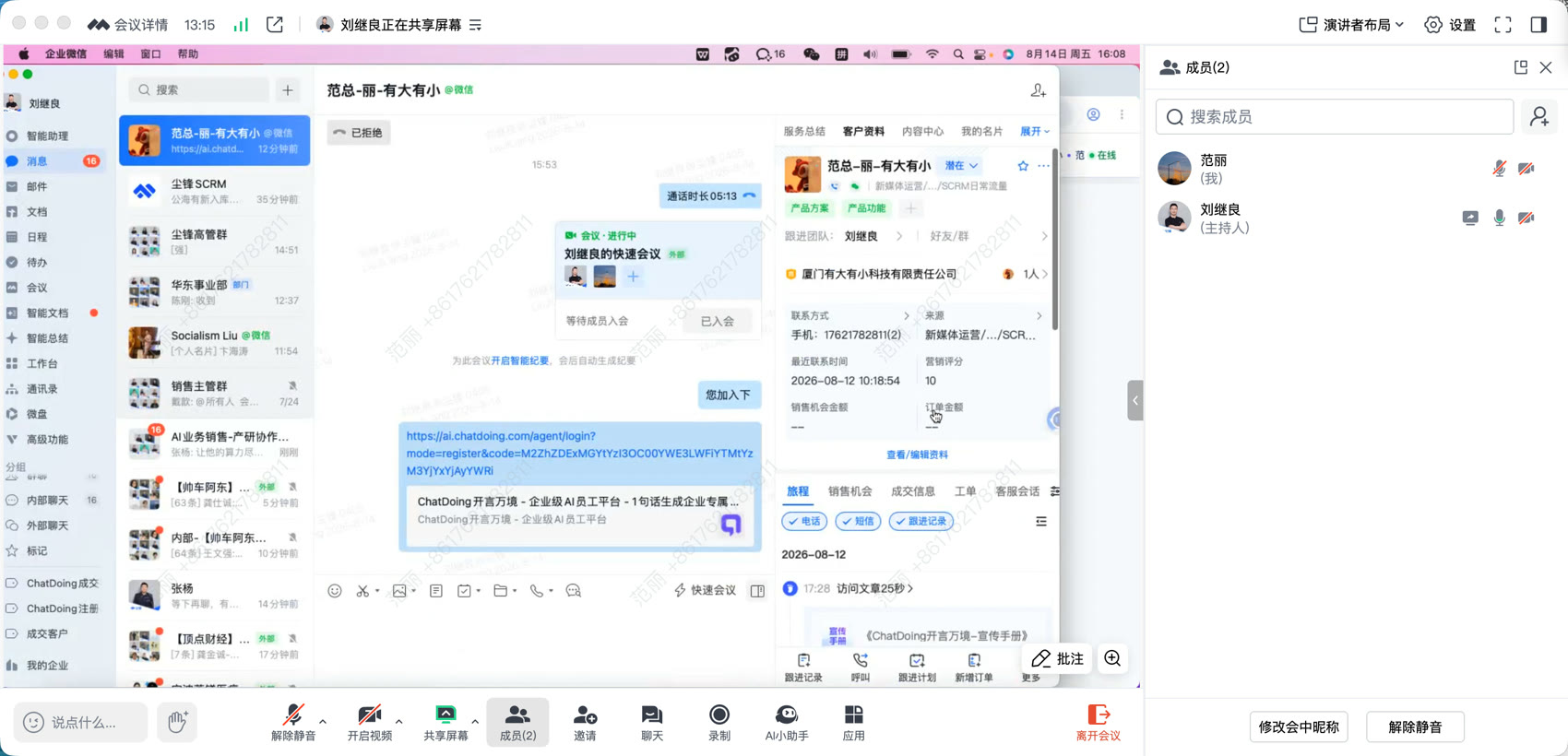Switch to the 客户资料 tab

point(863,132)
